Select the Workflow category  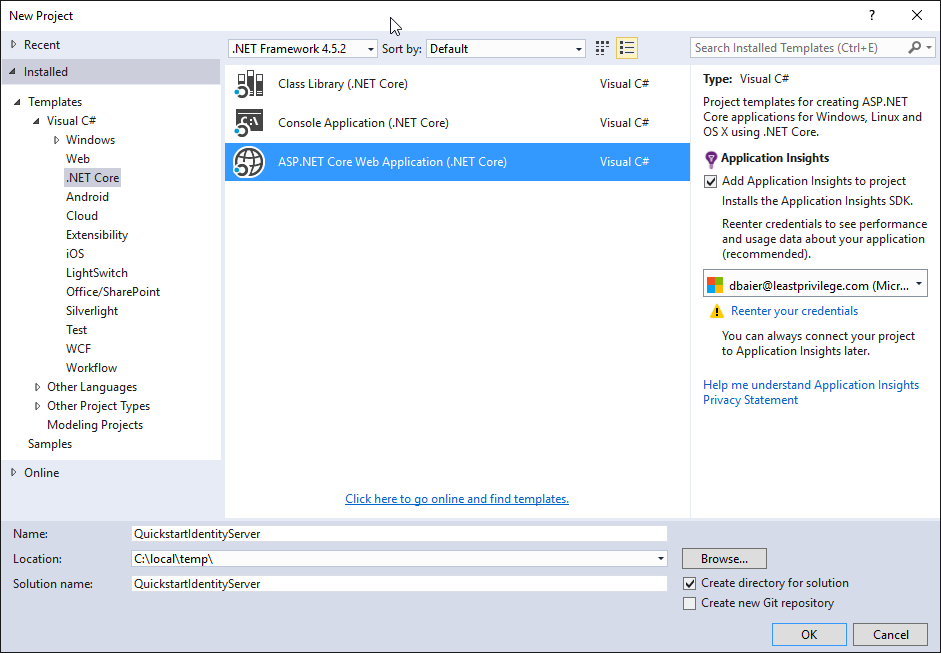point(91,368)
